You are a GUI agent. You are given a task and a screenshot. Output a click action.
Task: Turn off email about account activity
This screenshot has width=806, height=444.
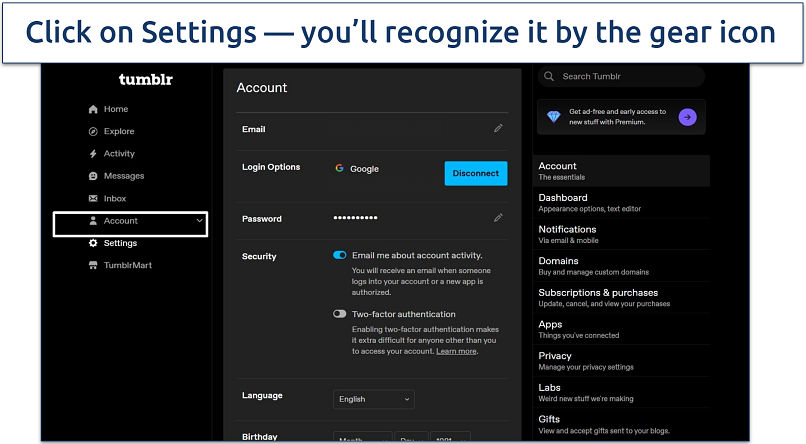click(340, 255)
